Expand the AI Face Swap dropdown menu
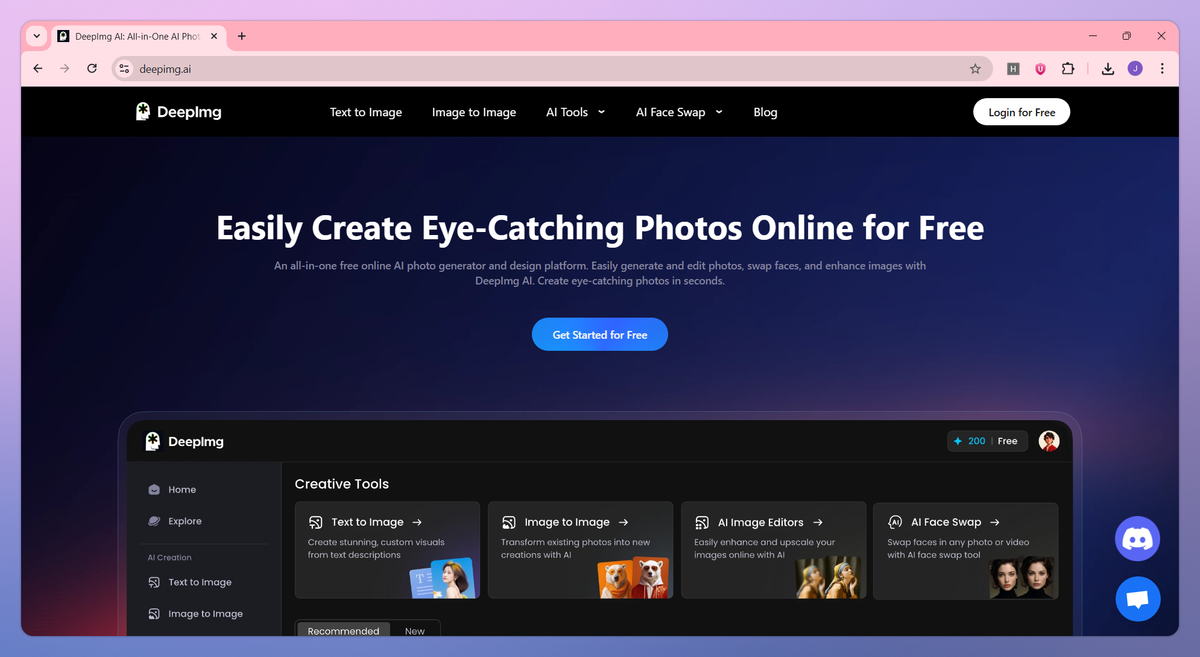Viewport: 1200px width, 657px height. (x=679, y=112)
